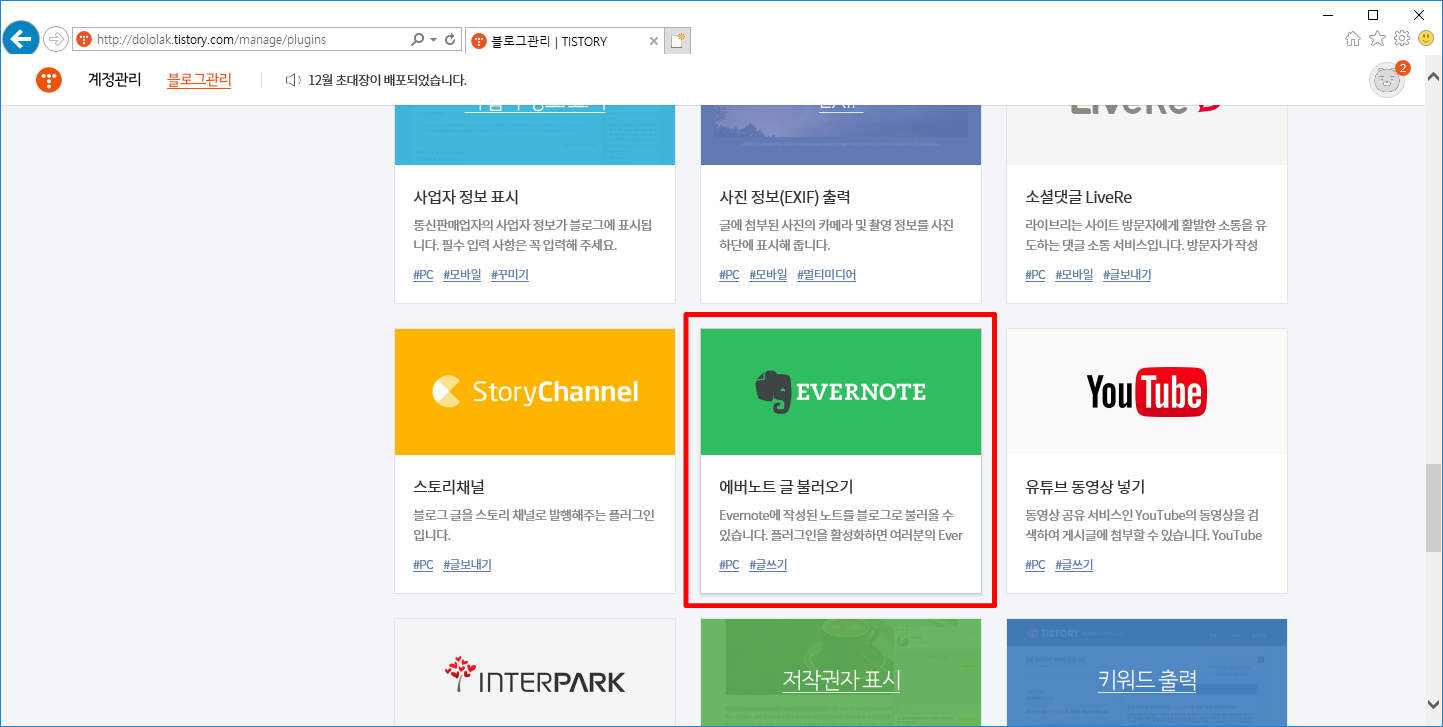This screenshot has height=727, width=1443.
Task: Open the 사진 정보(EXIF) 출력 plugin
Action: tap(785, 197)
